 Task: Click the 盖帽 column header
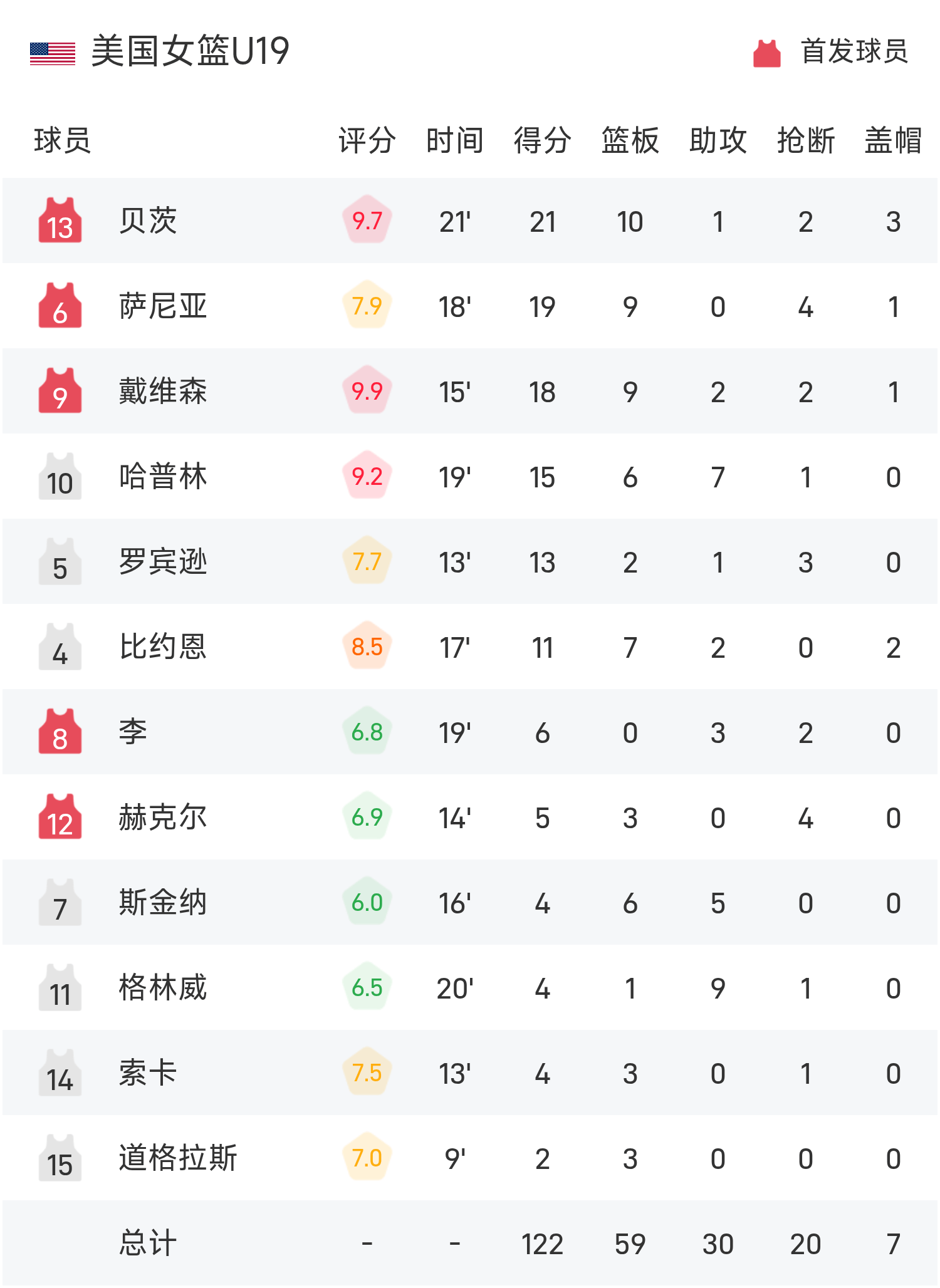893,140
